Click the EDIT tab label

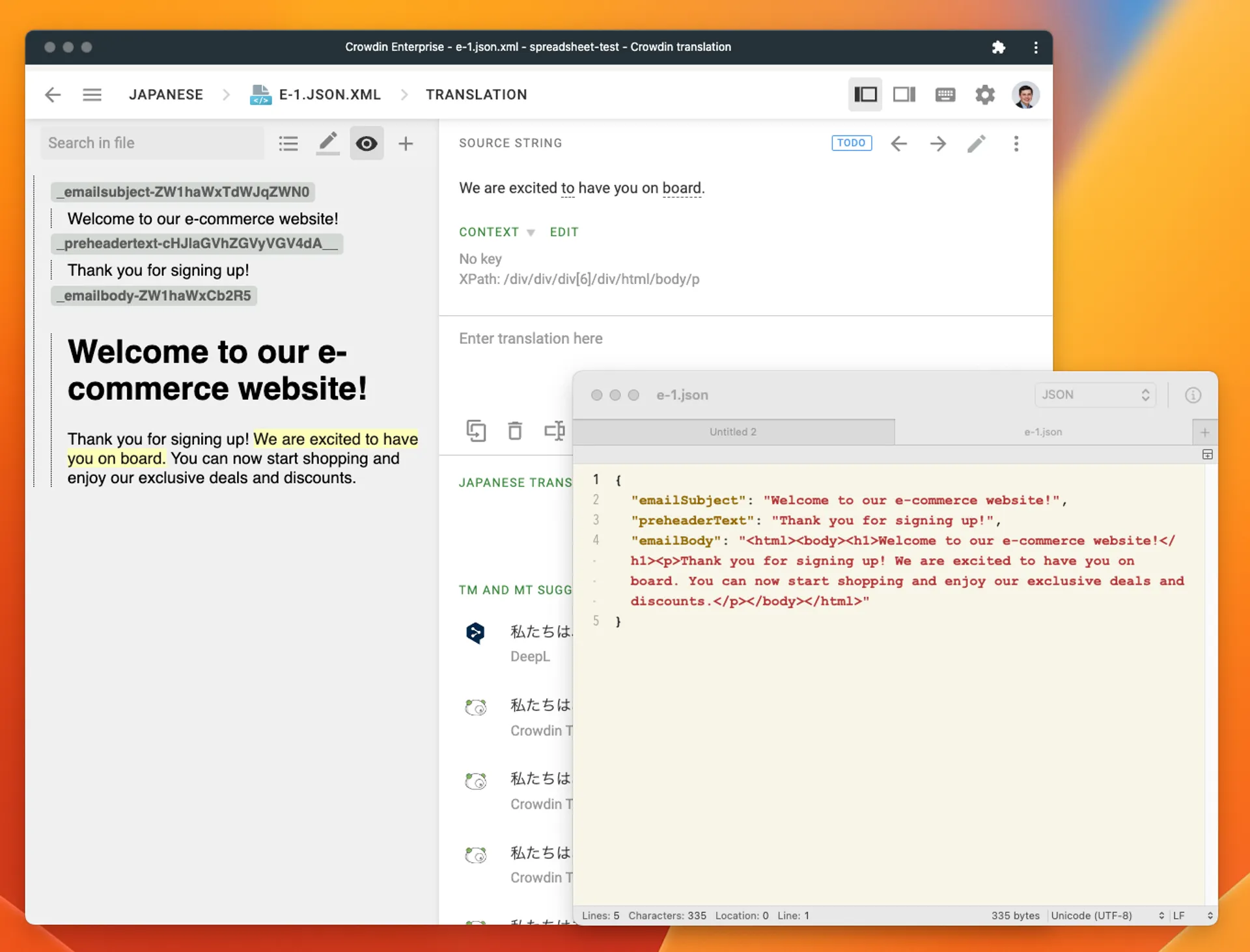[x=564, y=231]
